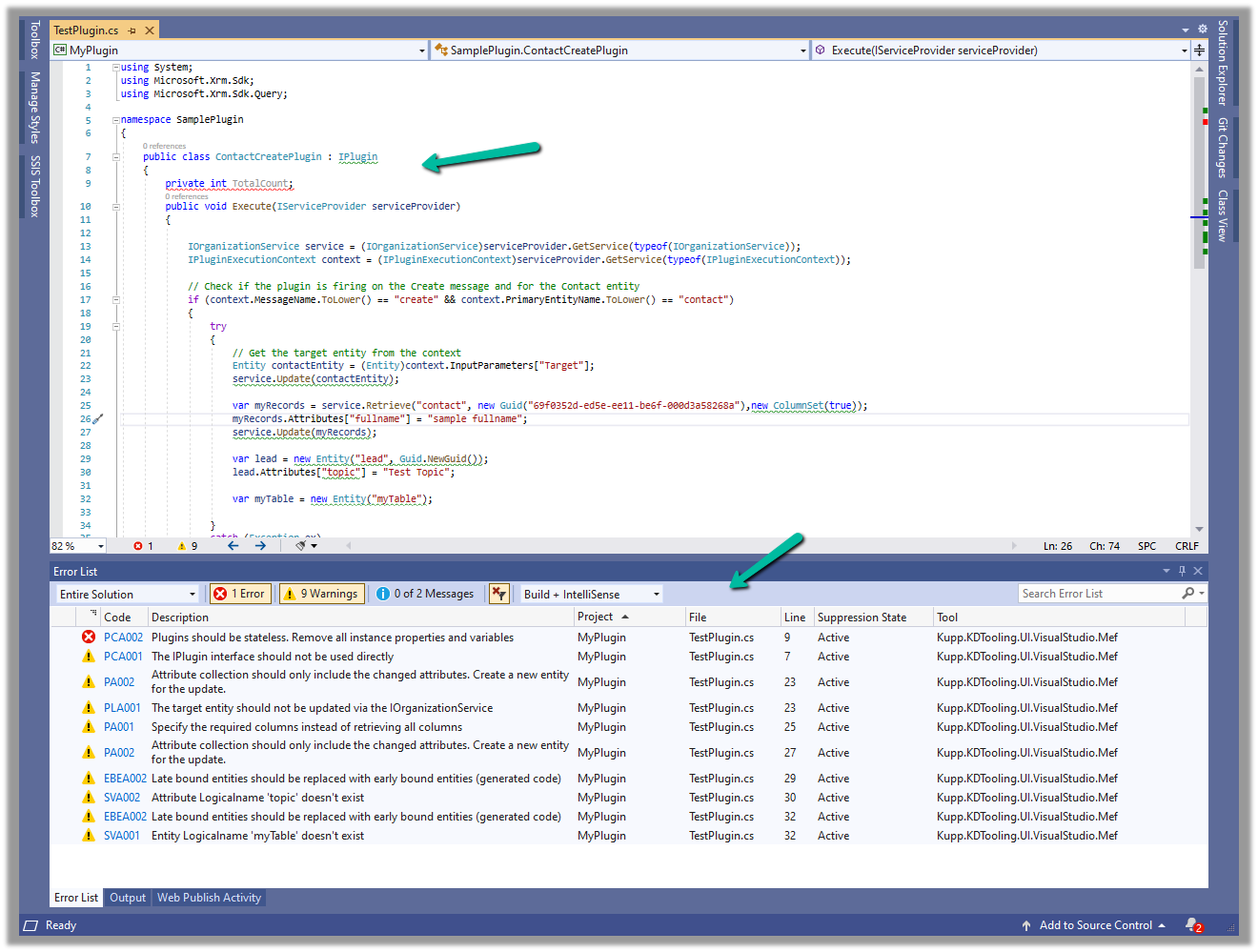Toggle the 9 Warnings filter
1258x952 pixels.
[x=320, y=594]
